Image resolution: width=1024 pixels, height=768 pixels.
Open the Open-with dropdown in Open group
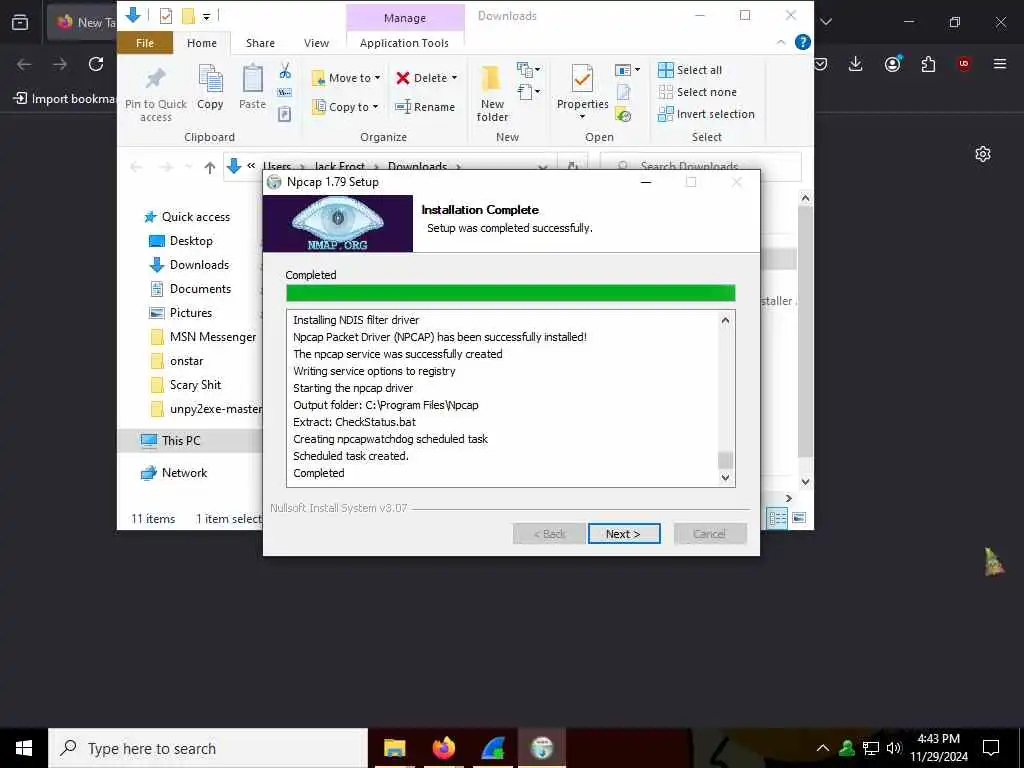pyautogui.click(x=627, y=69)
